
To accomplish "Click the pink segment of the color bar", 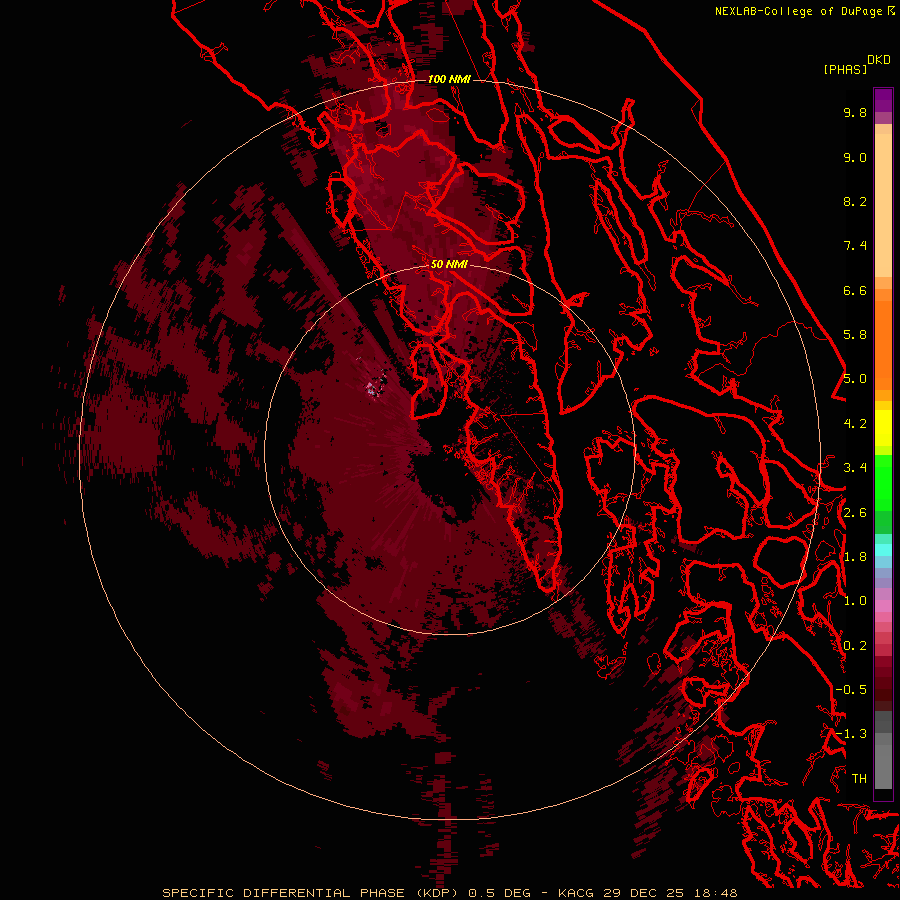I will [x=883, y=606].
